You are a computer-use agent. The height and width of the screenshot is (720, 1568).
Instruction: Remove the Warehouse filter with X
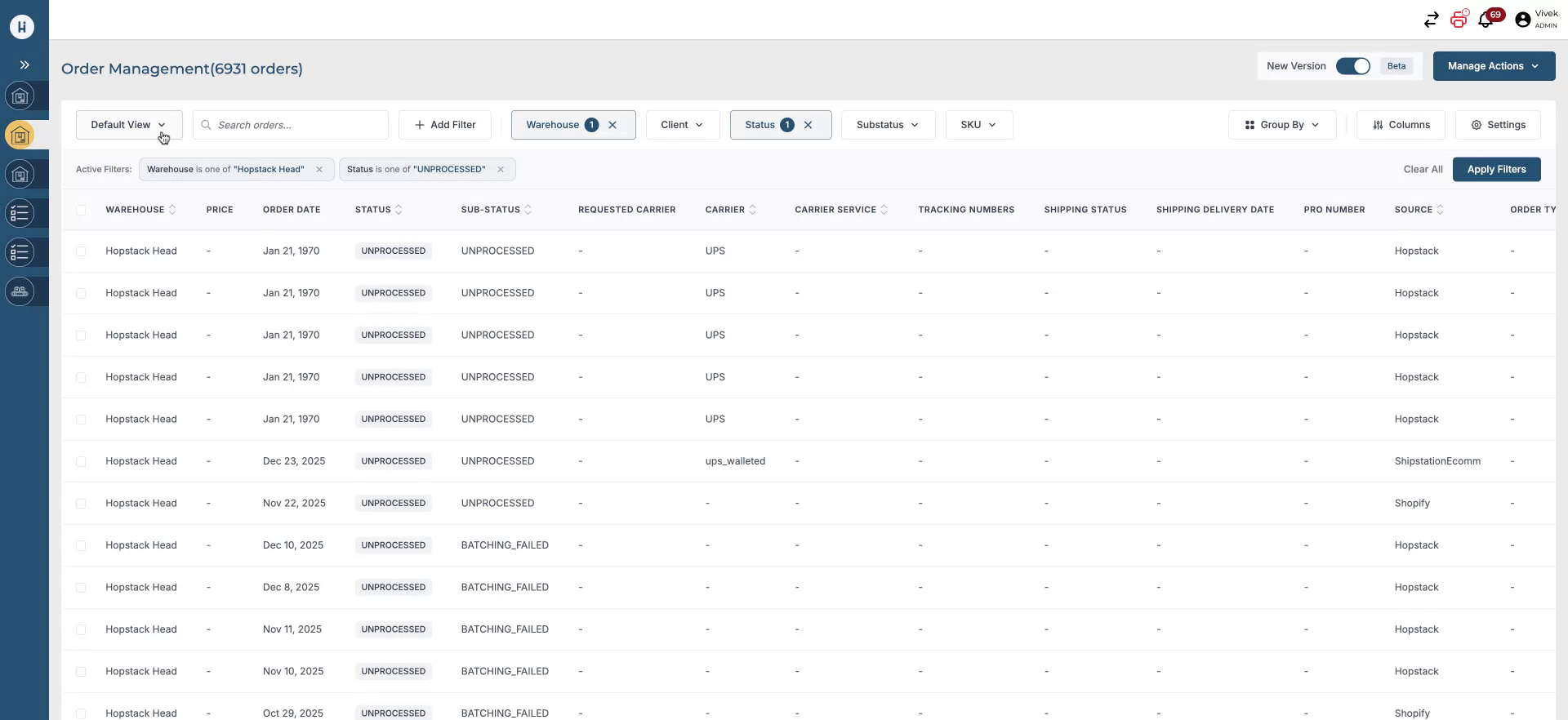[612, 125]
